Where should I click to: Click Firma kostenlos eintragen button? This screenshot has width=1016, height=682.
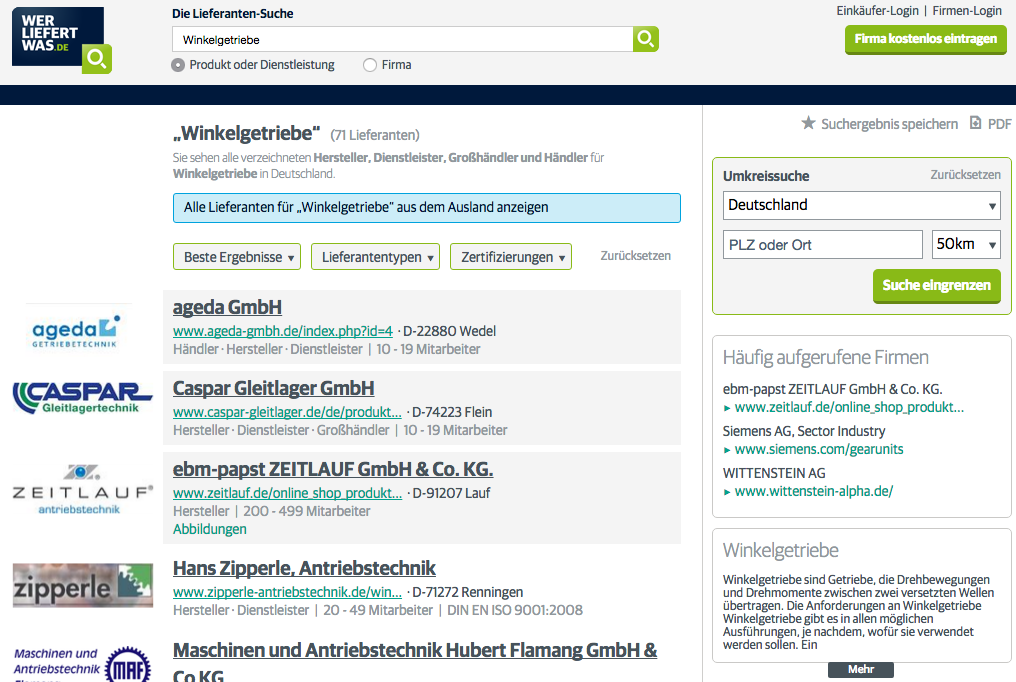926,40
